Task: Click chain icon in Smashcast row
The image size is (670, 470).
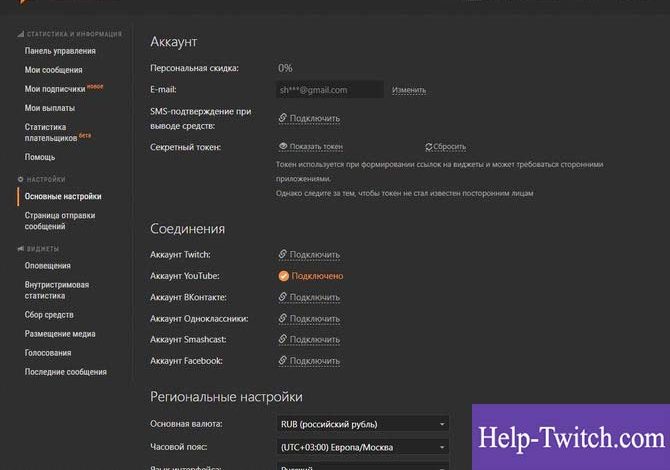Action: [x=282, y=339]
